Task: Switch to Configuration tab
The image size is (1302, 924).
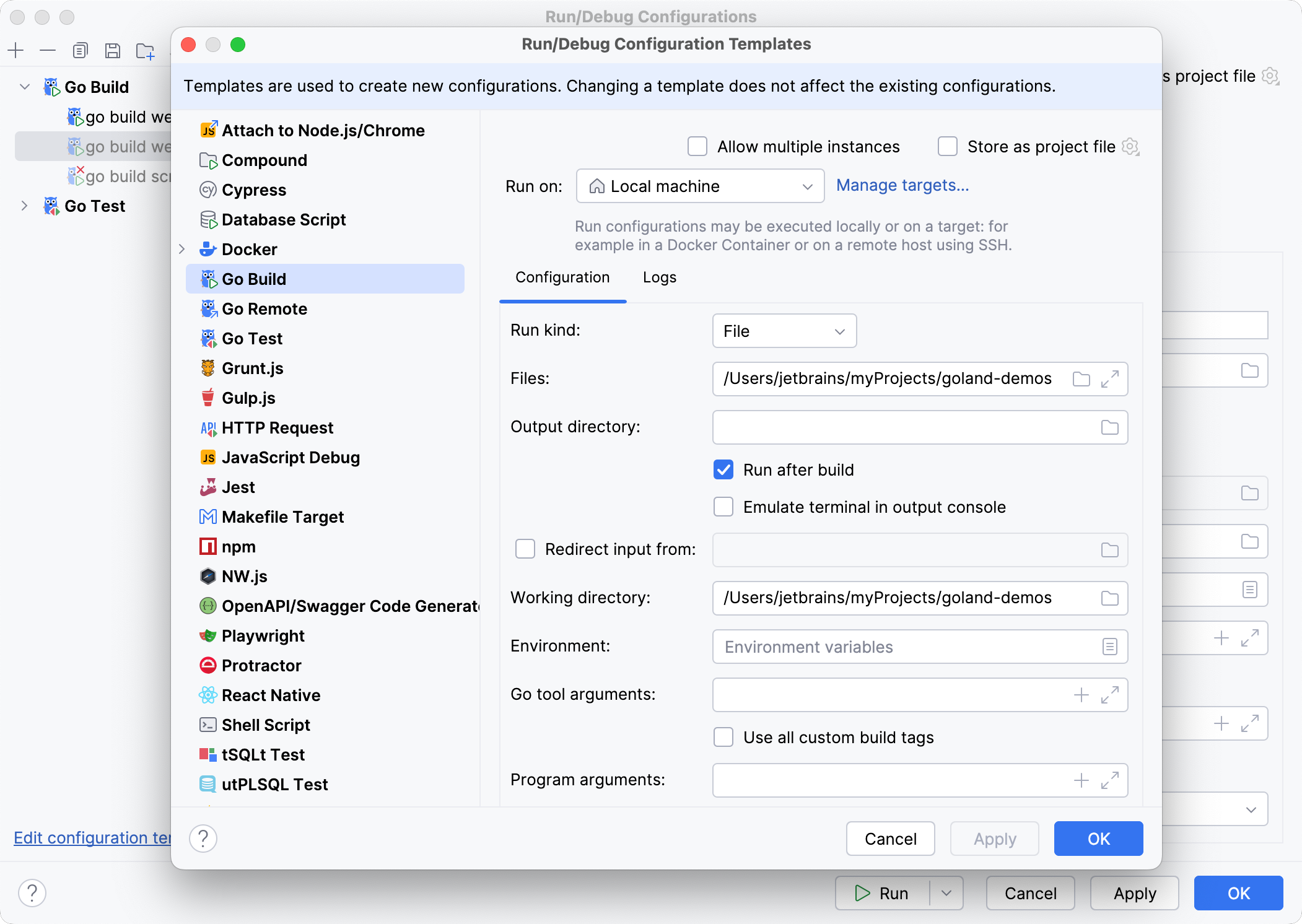Action: (563, 278)
